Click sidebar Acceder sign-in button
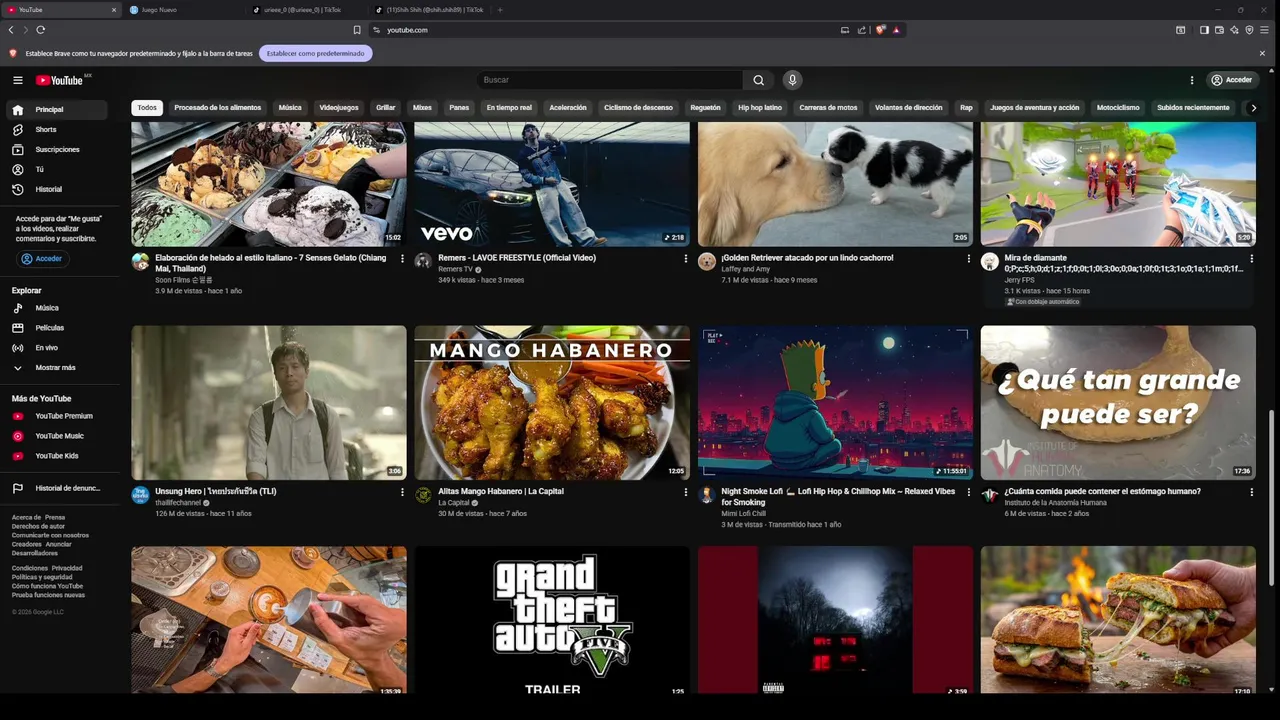1280x720 pixels. [42, 259]
